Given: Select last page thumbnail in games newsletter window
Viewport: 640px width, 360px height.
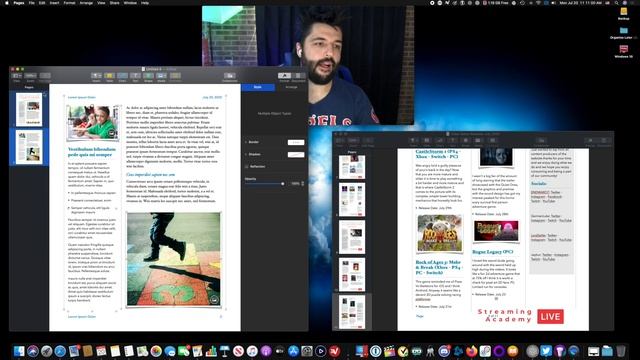Looking at the screenshot, I should (x=352, y=312).
